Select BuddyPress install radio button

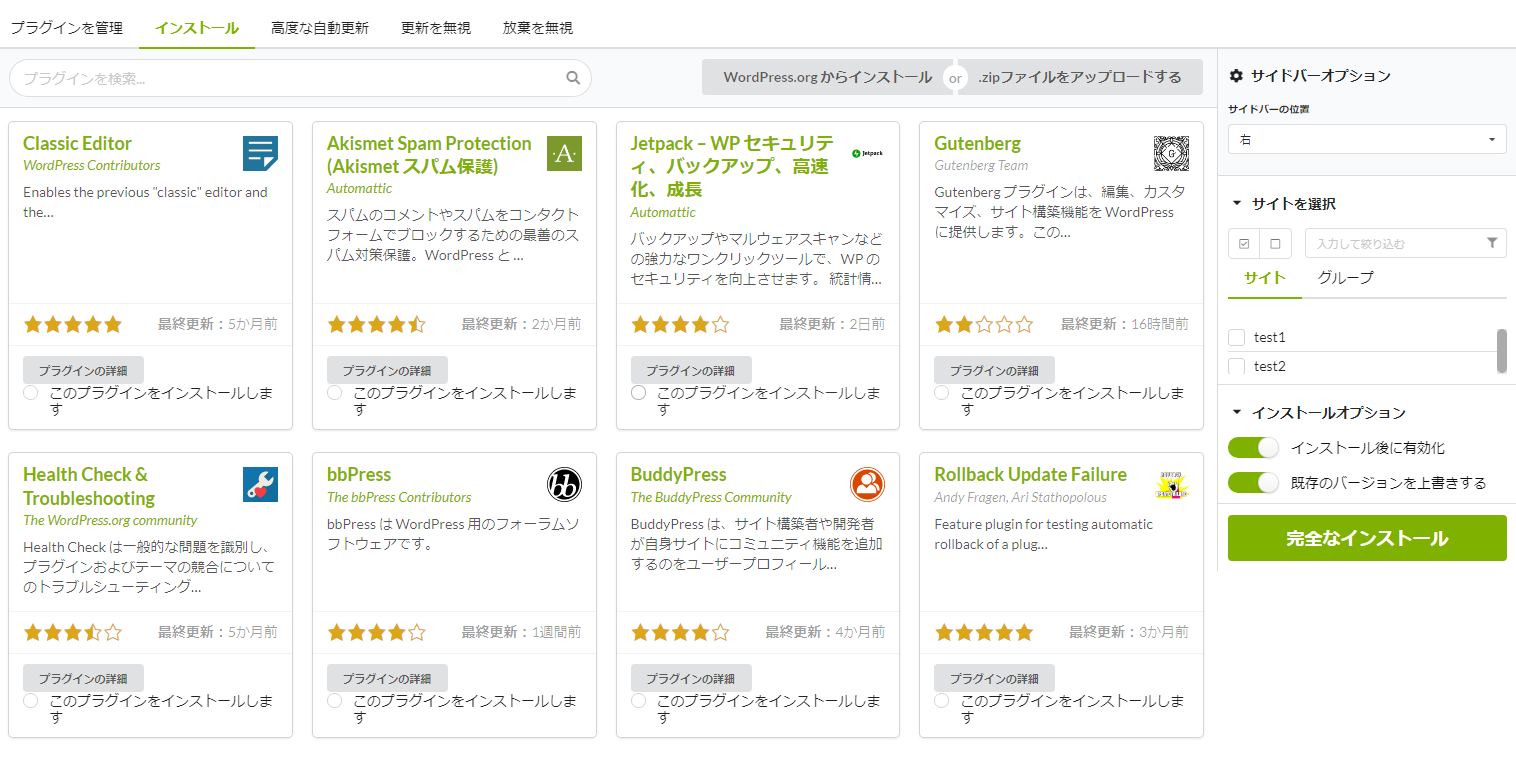[638, 700]
